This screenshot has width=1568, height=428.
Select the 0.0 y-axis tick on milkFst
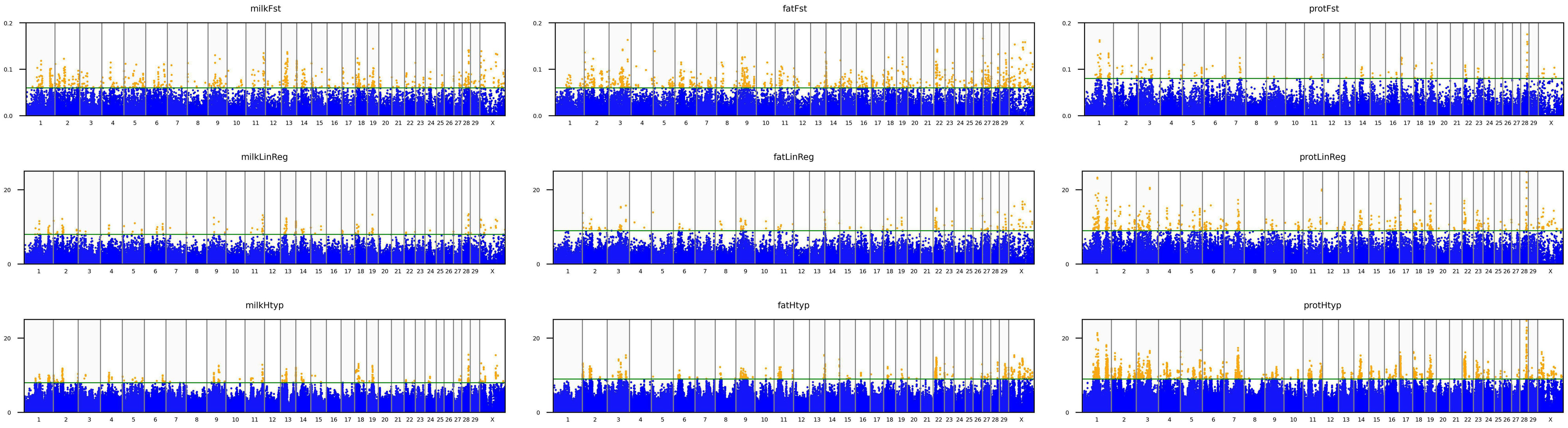[x=9, y=116]
